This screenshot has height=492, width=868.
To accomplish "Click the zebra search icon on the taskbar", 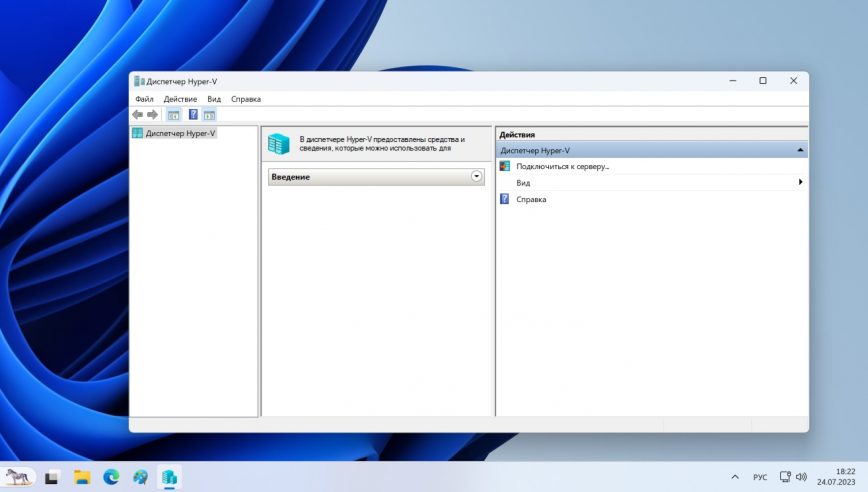I will pyautogui.click(x=18, y=477).
